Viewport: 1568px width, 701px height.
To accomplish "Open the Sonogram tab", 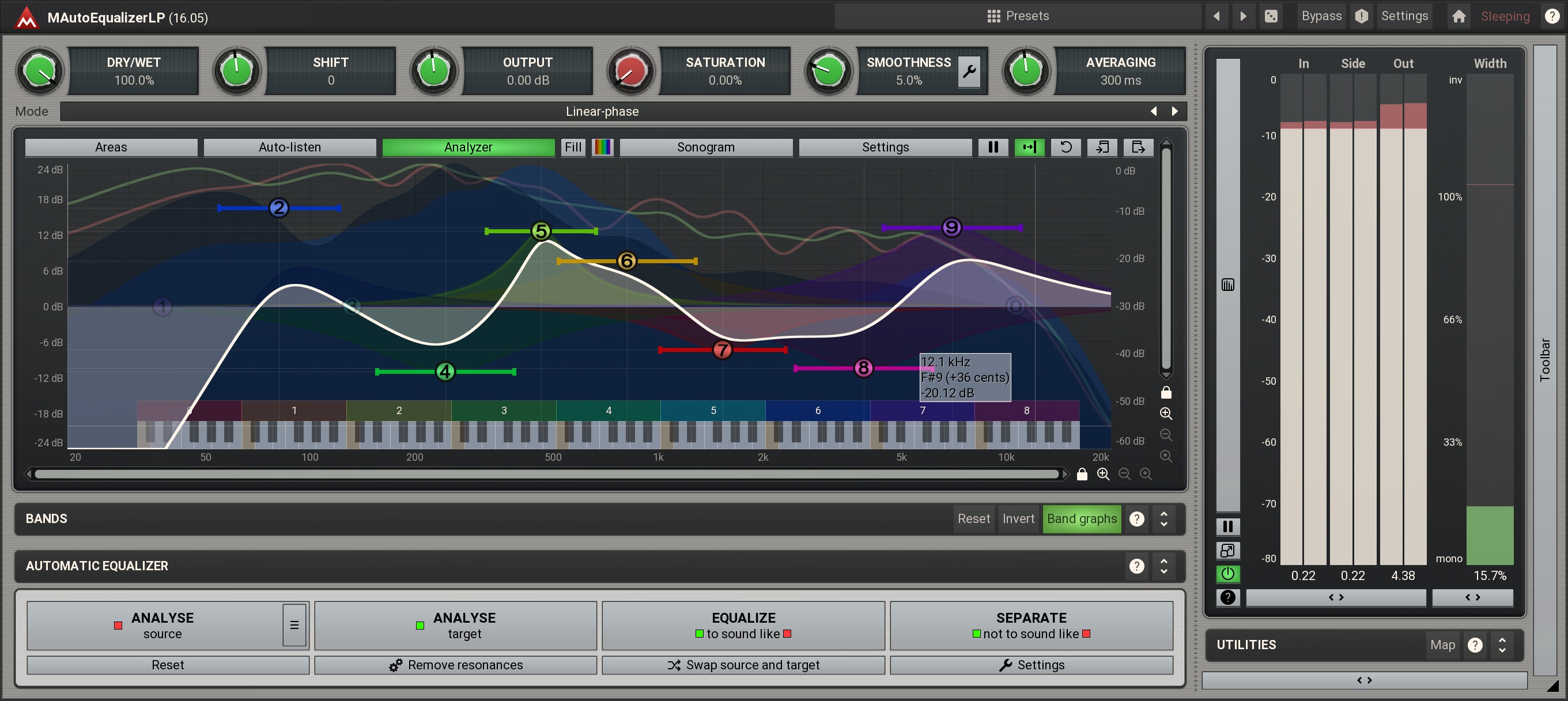I will (x=706, y=147).
